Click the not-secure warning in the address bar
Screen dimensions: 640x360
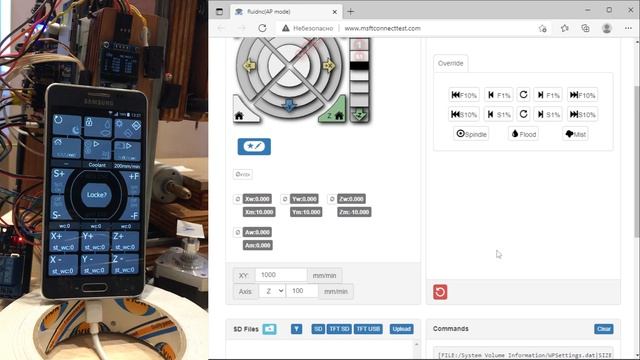[x=307, y=28]
